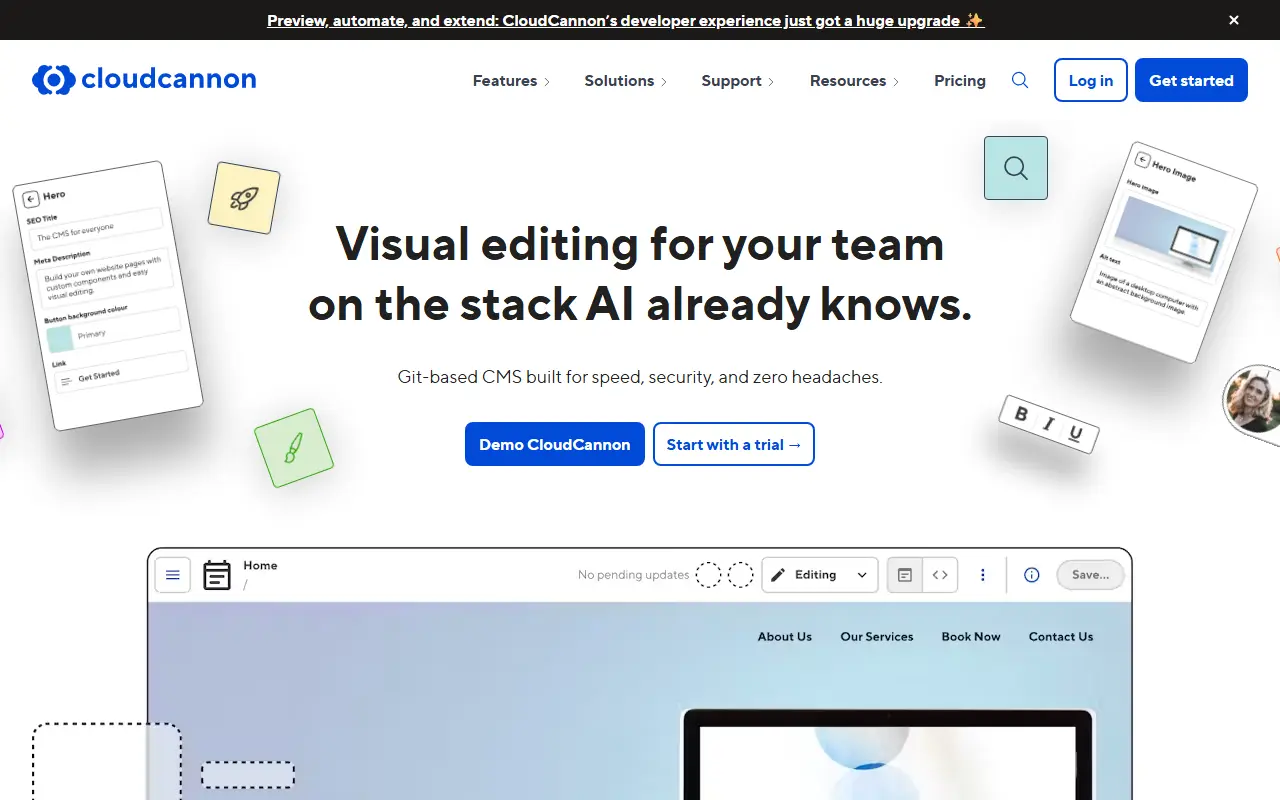Expand the Support menu
Screen dimensions: 1280x800
(x=738, y=81)
